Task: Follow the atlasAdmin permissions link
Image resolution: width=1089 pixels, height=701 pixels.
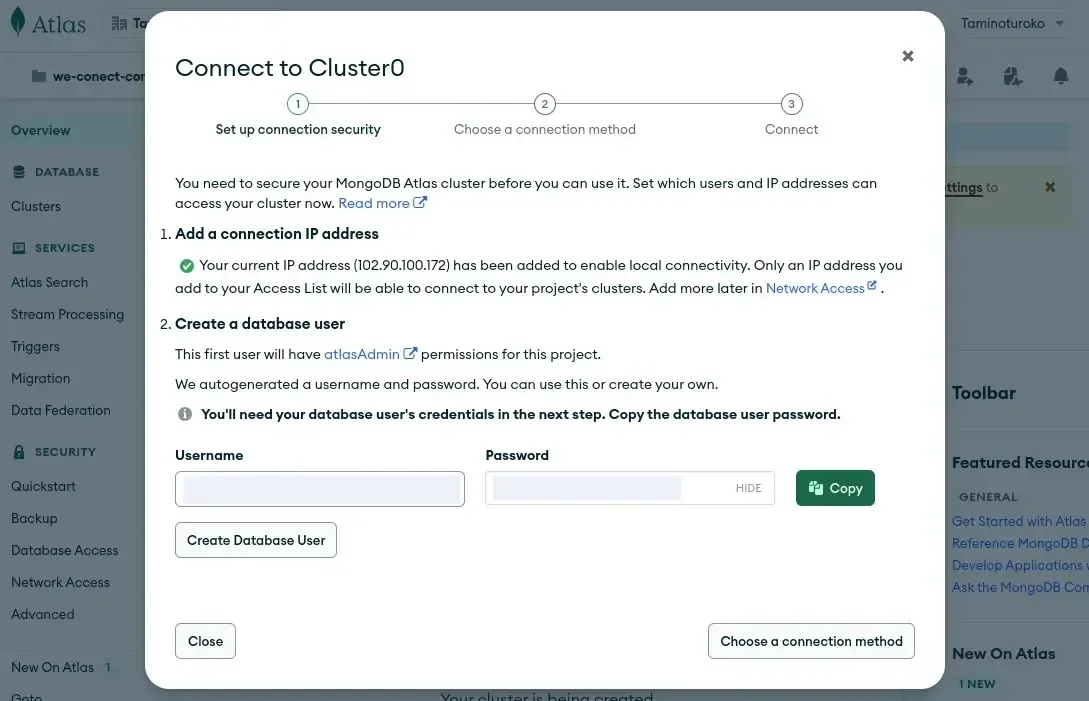Action: pyautogui.click(x=362, y=354)
